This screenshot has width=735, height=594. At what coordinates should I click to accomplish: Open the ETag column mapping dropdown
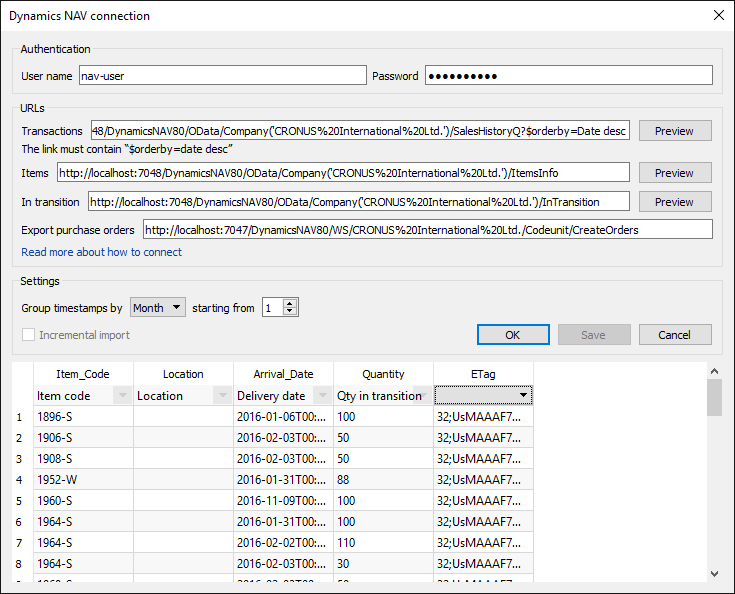tap(523, 396)
